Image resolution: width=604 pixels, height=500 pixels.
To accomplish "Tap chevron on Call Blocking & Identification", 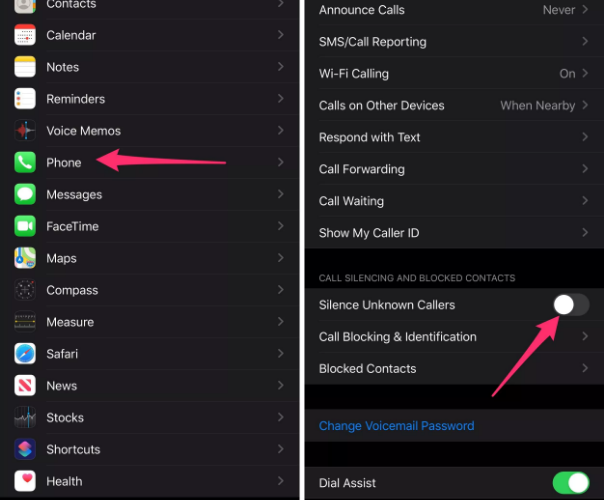I will pos(585,336).
